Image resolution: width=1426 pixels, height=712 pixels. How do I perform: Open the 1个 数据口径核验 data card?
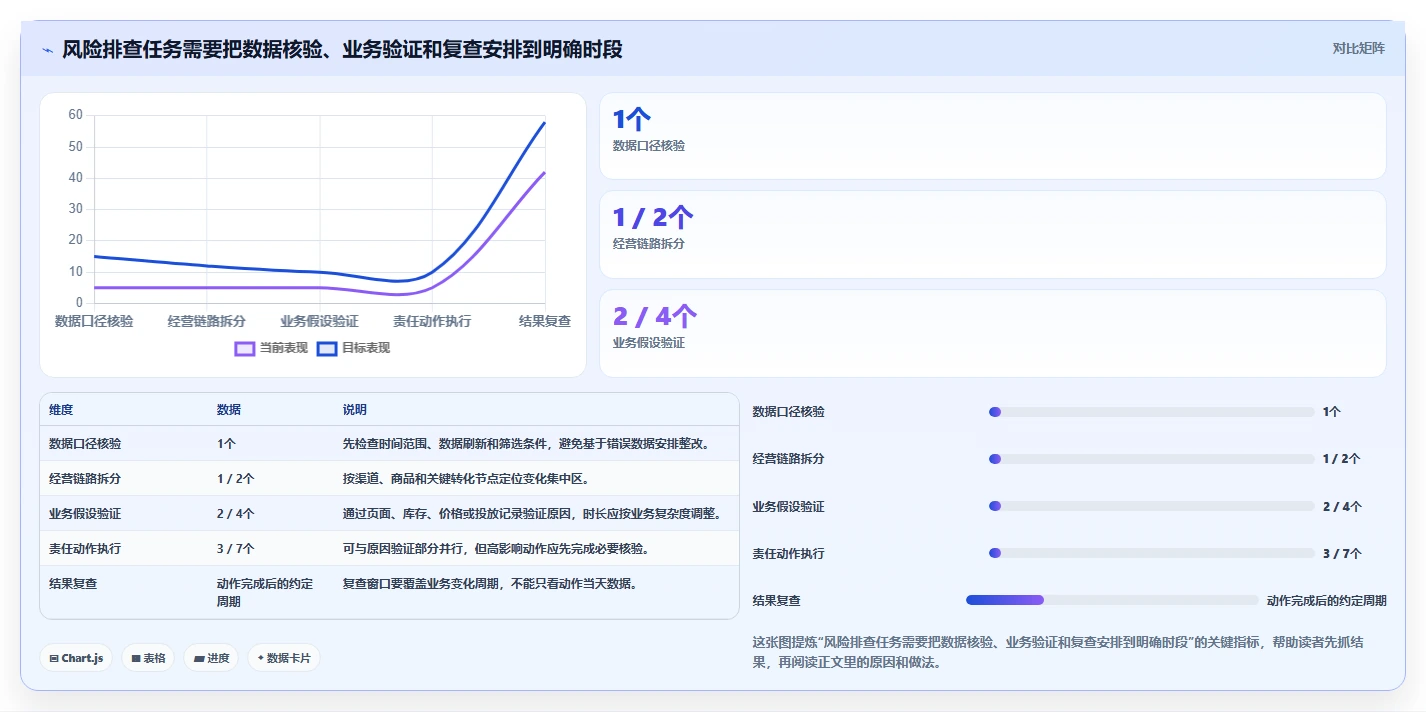(x=992, y=136)
